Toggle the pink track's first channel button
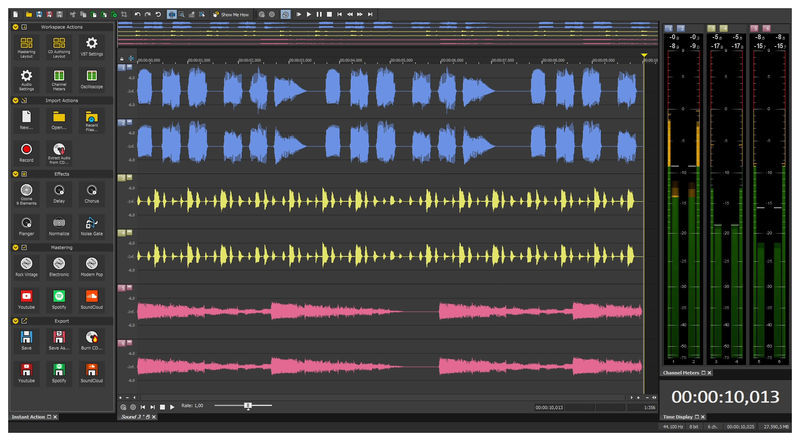The width and height of the screenshot is (800, 441). click(x=121, y=287)
